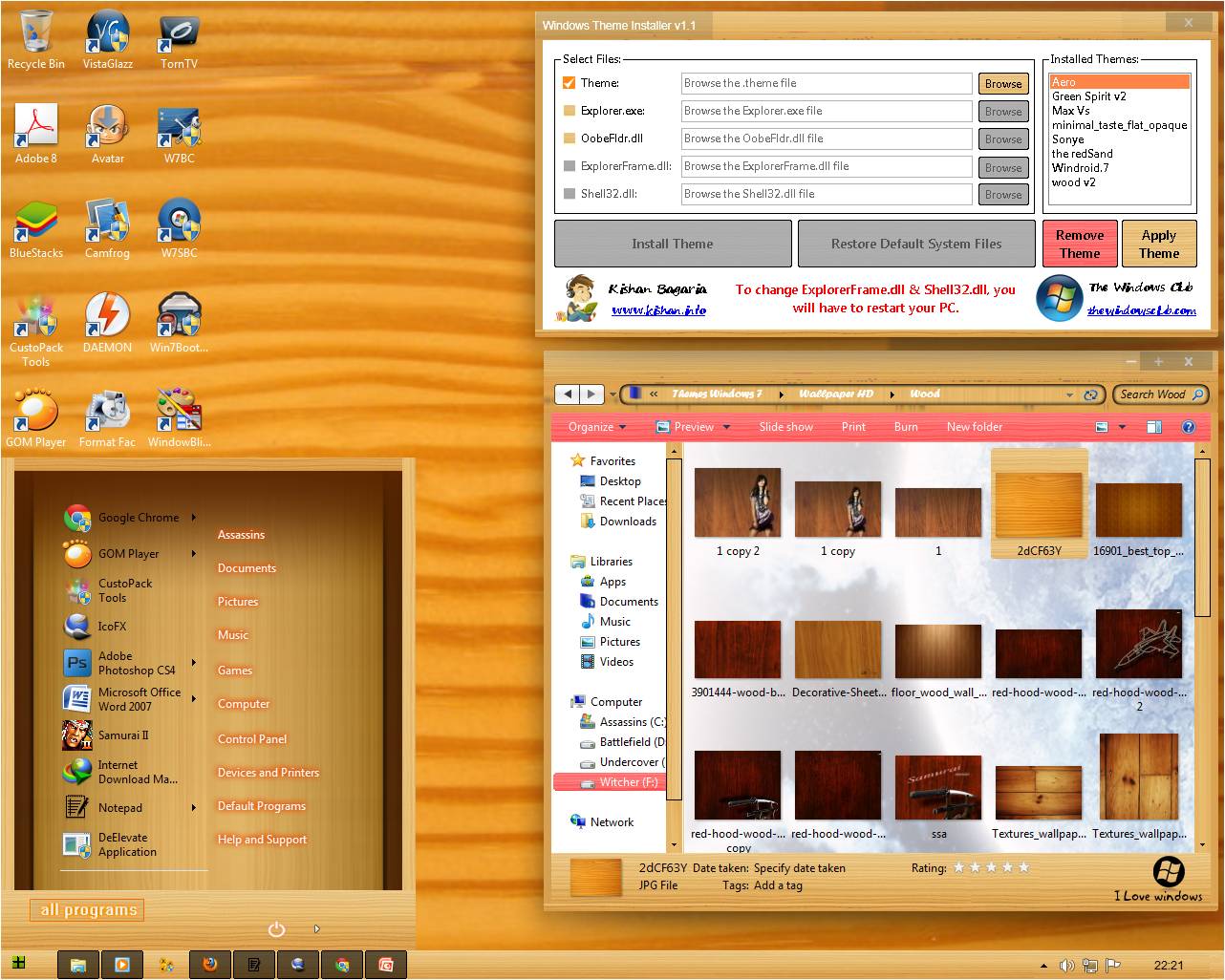The width and height of the screenshot is (1225, 980).
Task: Launch Samurai II from the Start menu
Action: click(106, 735)
